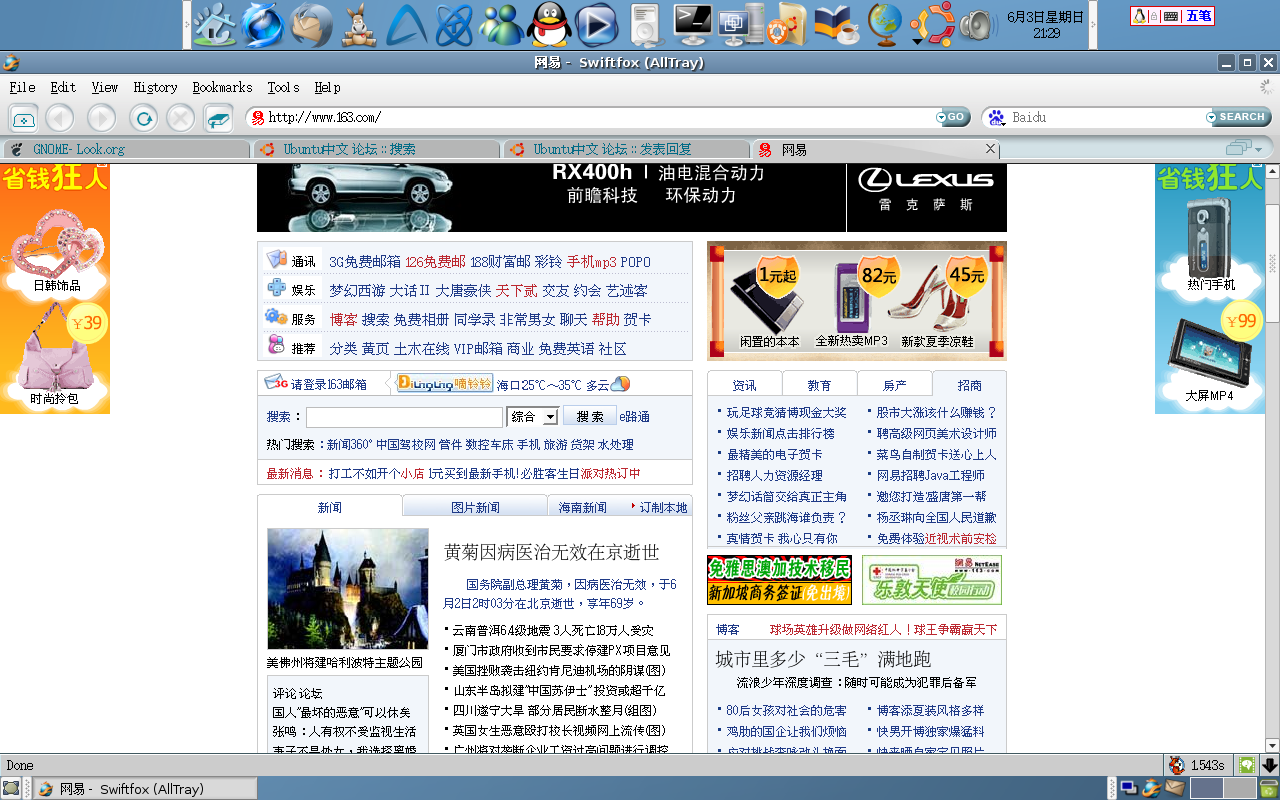Select the 房产 tab in right panel
Viewport: 1280px width, 800px height.
pyautogui.click(x=894, y=385)
